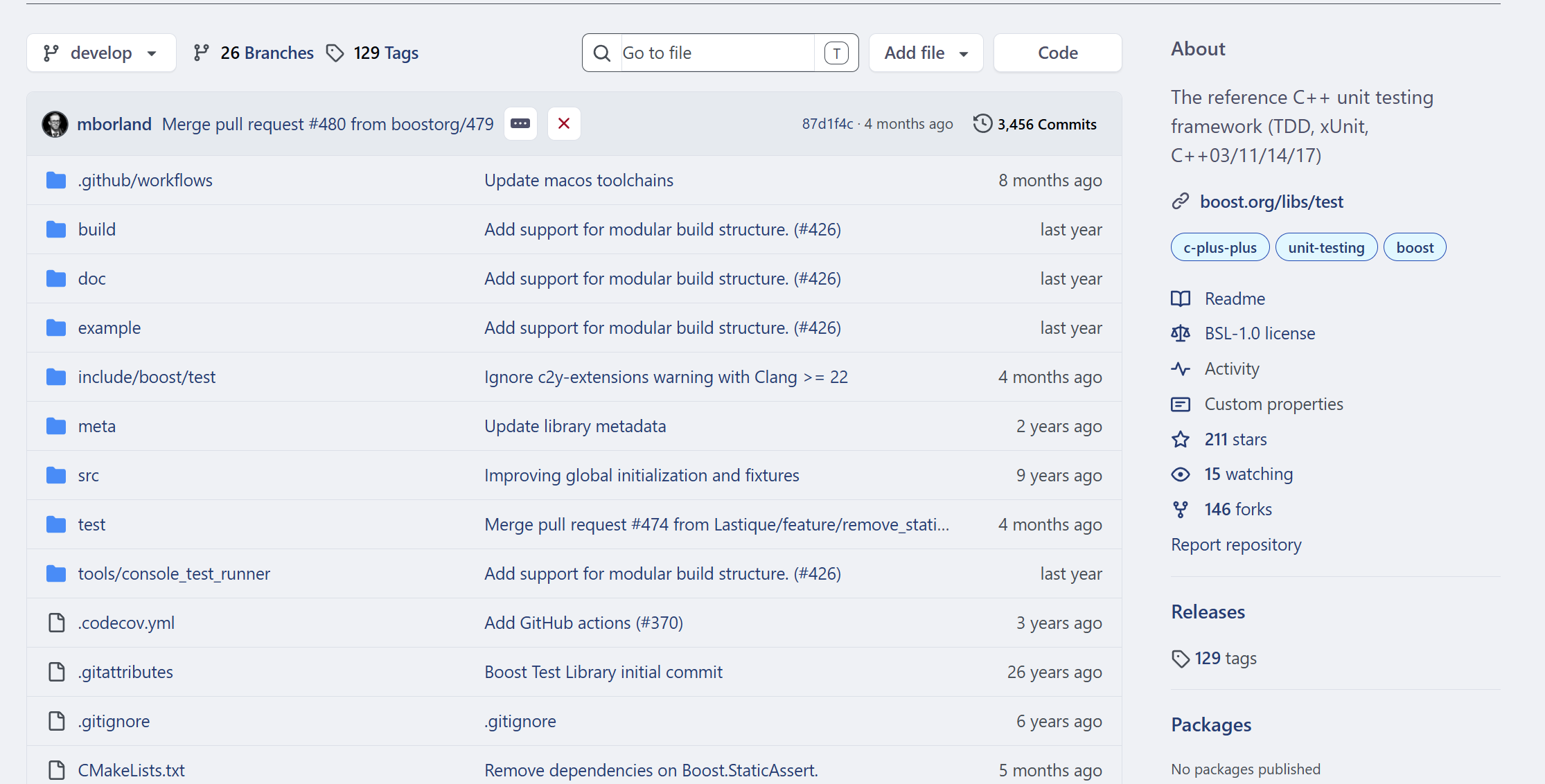View 129 Tags link near branches
1545x784 pixels.
tap(373, 53)
